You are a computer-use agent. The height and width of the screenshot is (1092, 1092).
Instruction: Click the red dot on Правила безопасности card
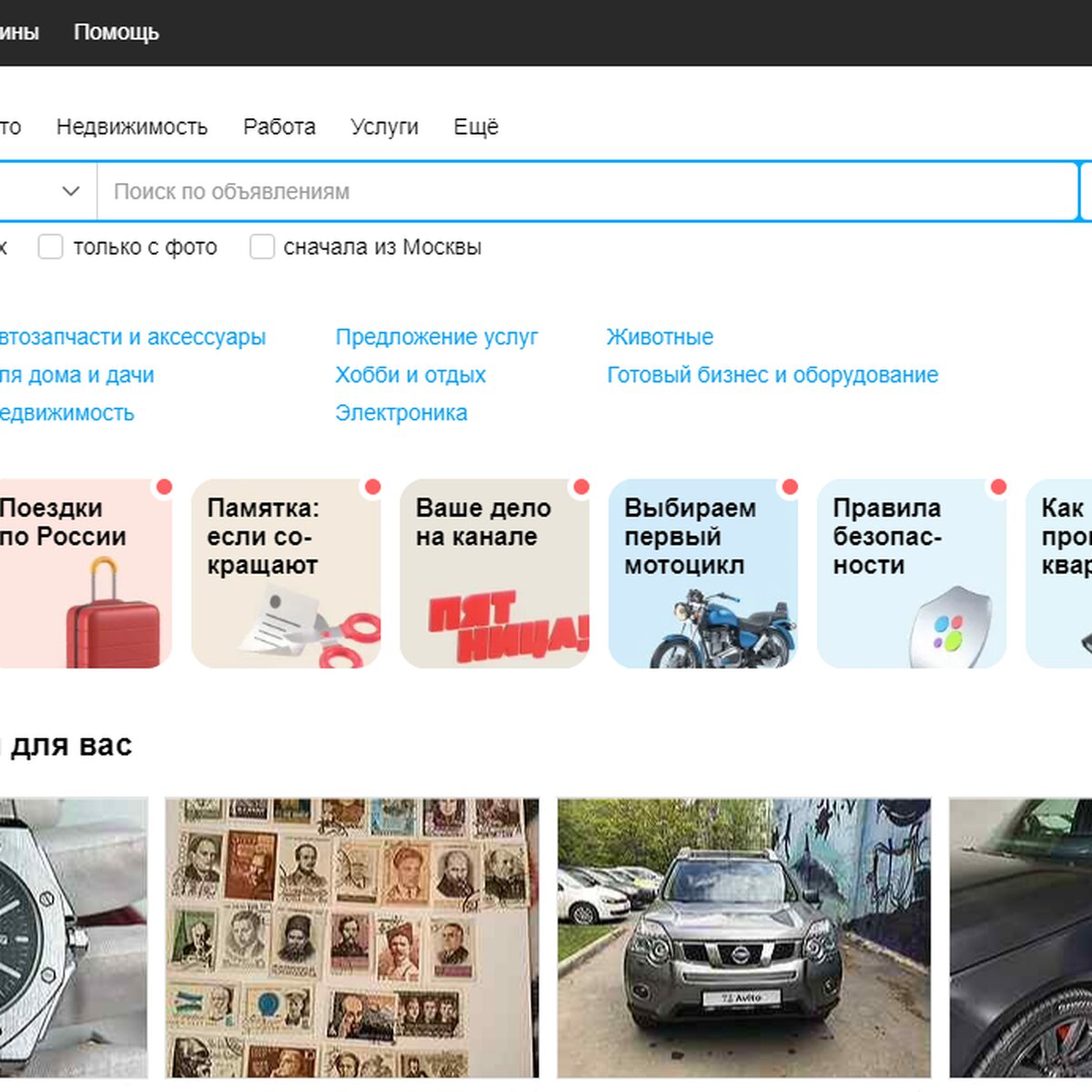pyautogui.click(x=998, y=488)
